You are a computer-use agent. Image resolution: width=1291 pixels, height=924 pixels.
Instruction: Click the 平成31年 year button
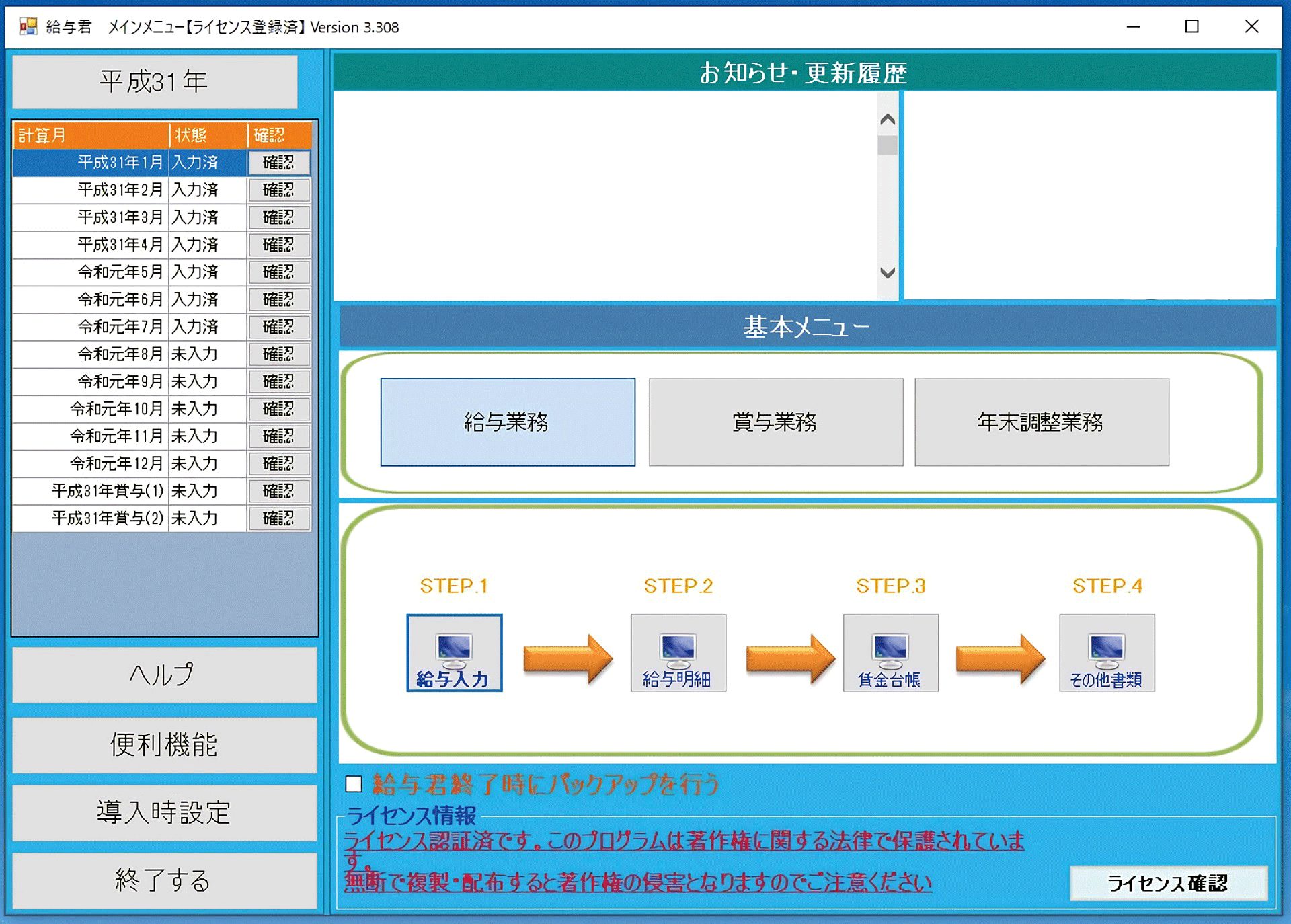click(x=155, y=81)
